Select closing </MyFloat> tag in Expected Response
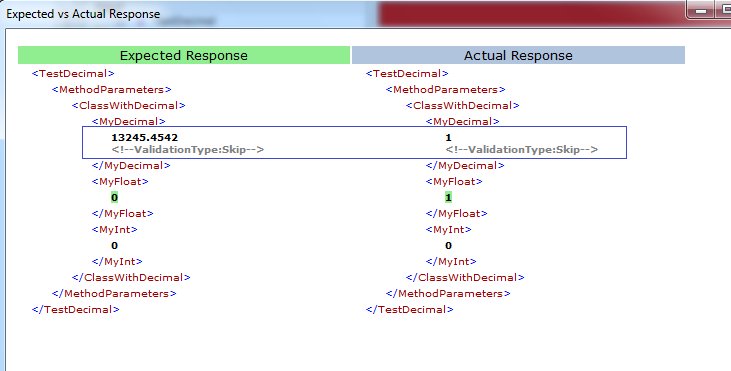Screen dimensions: 731x371 pyautogui.click(x=123, y=213)
